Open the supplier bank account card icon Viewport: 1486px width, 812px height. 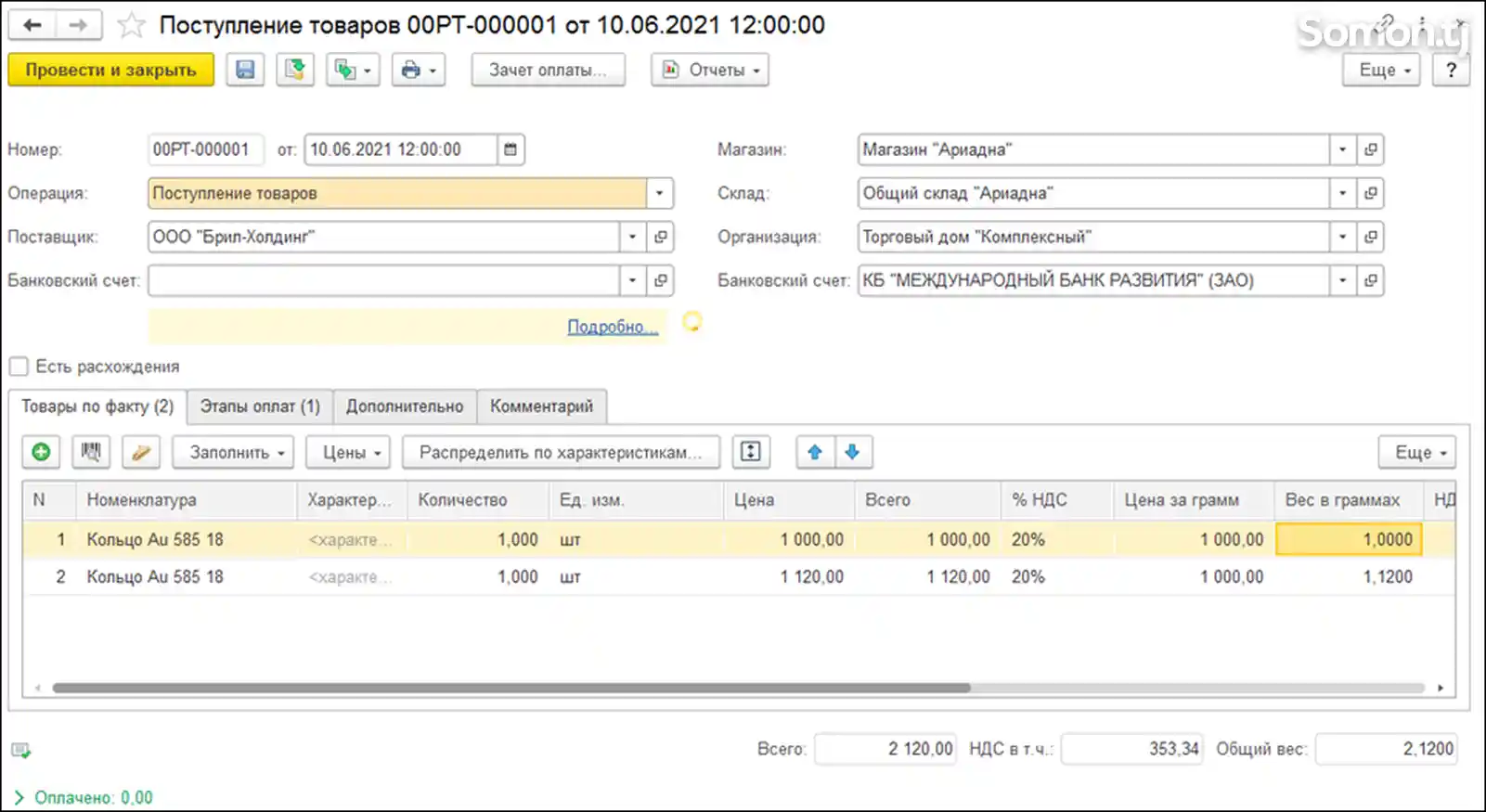(660, 280)
